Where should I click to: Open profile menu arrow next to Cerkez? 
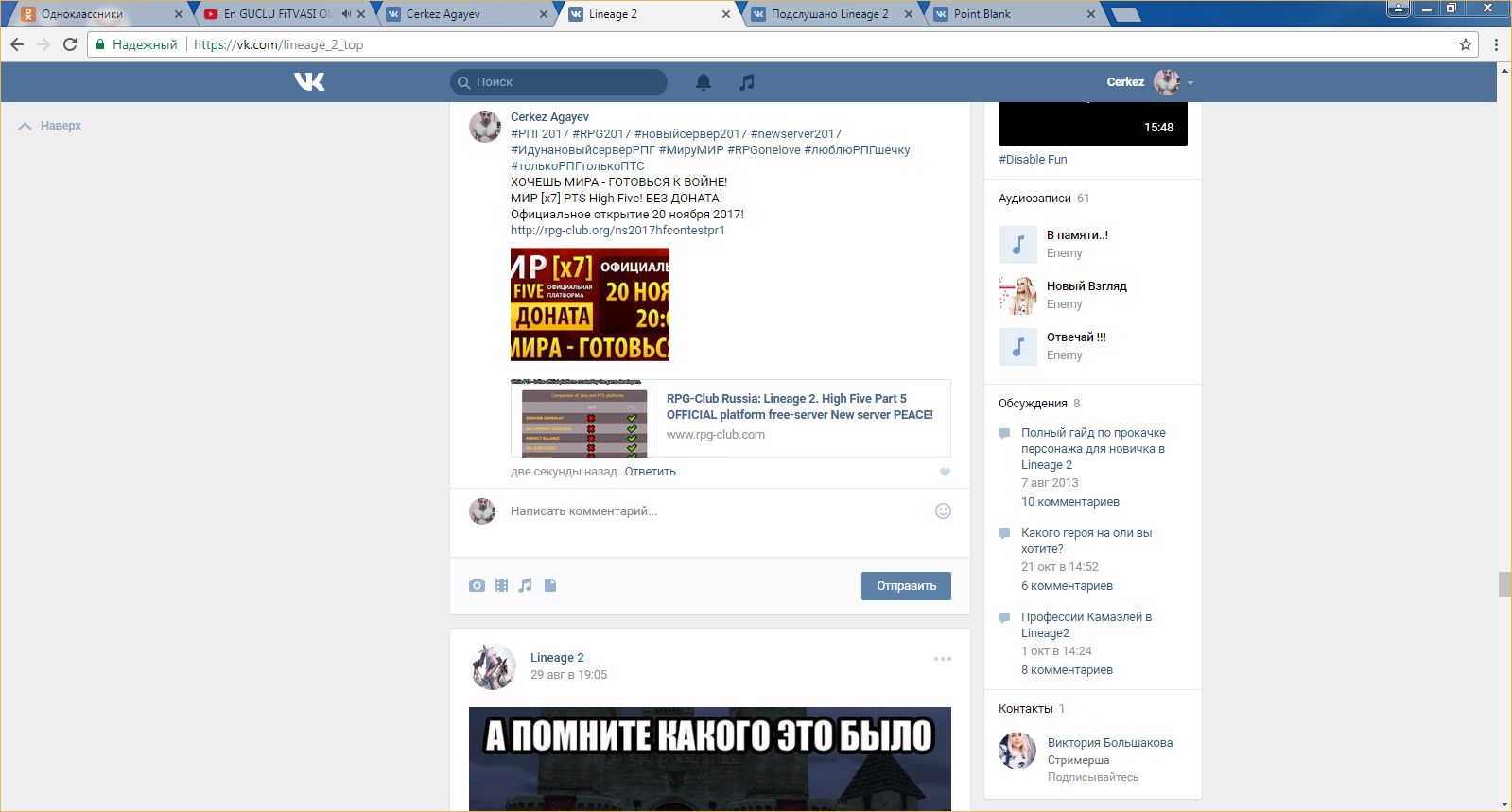[1190, 83]
